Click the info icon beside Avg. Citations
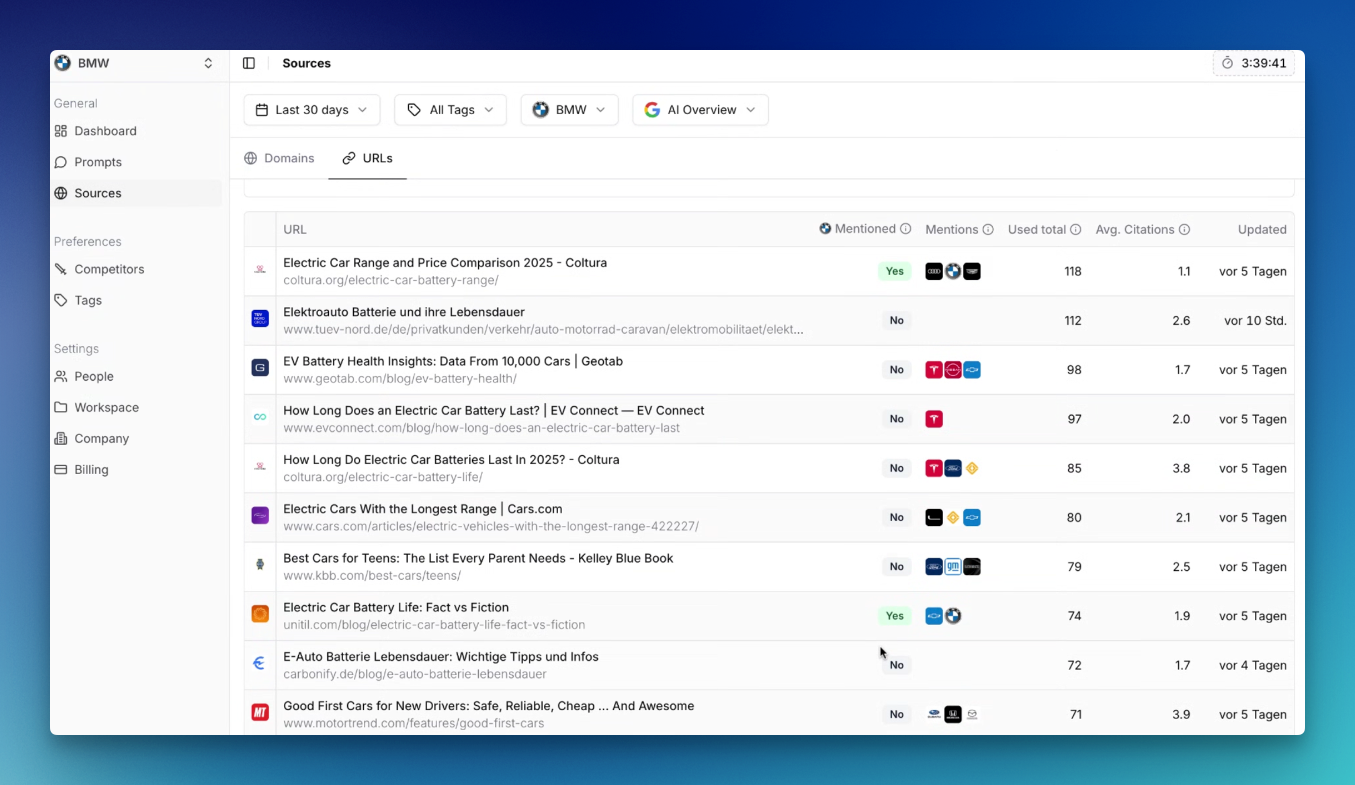Screen dimensions: 1355x785 [1185, 230]
